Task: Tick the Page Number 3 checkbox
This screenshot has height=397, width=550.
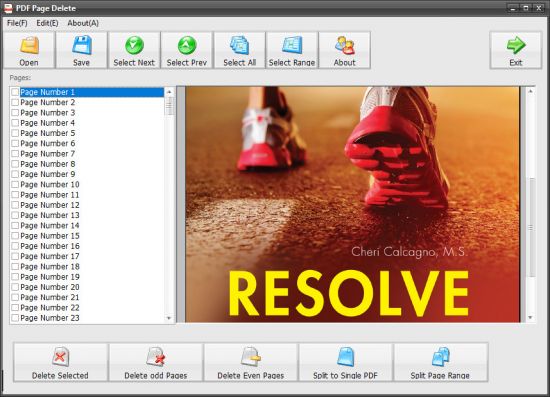Action: pos(15,113)
